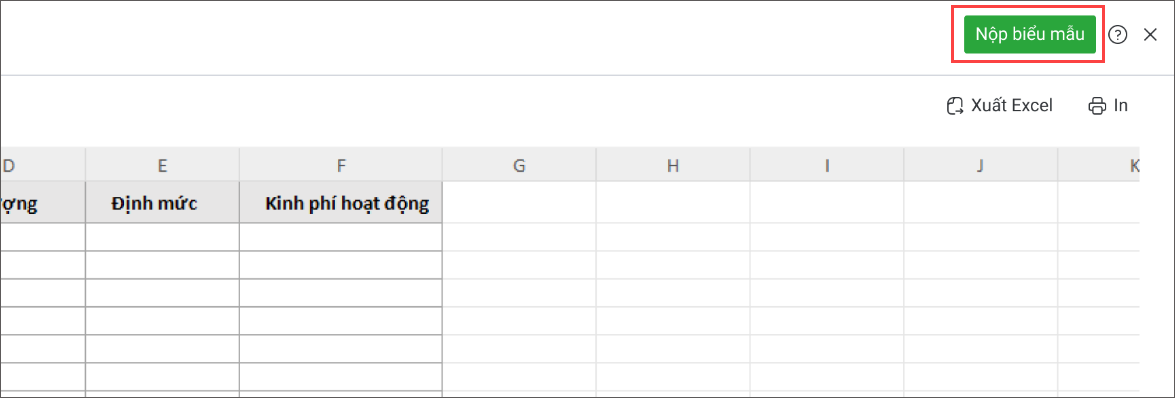
Task: Select column F header
Action: tap(341, 166)
